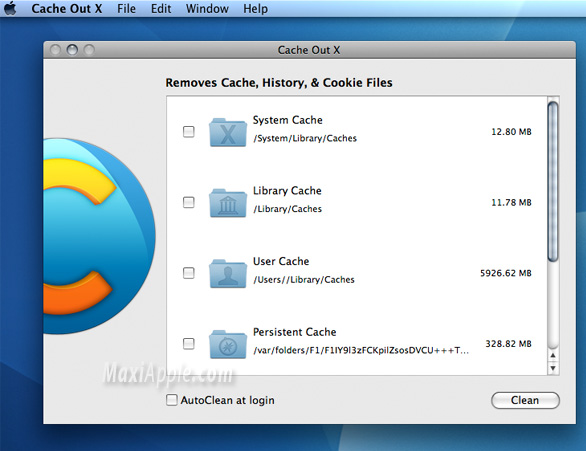Enable AutoClean at login
The image size is (586, 451).
pyautogui.click(x=172, y=400)
